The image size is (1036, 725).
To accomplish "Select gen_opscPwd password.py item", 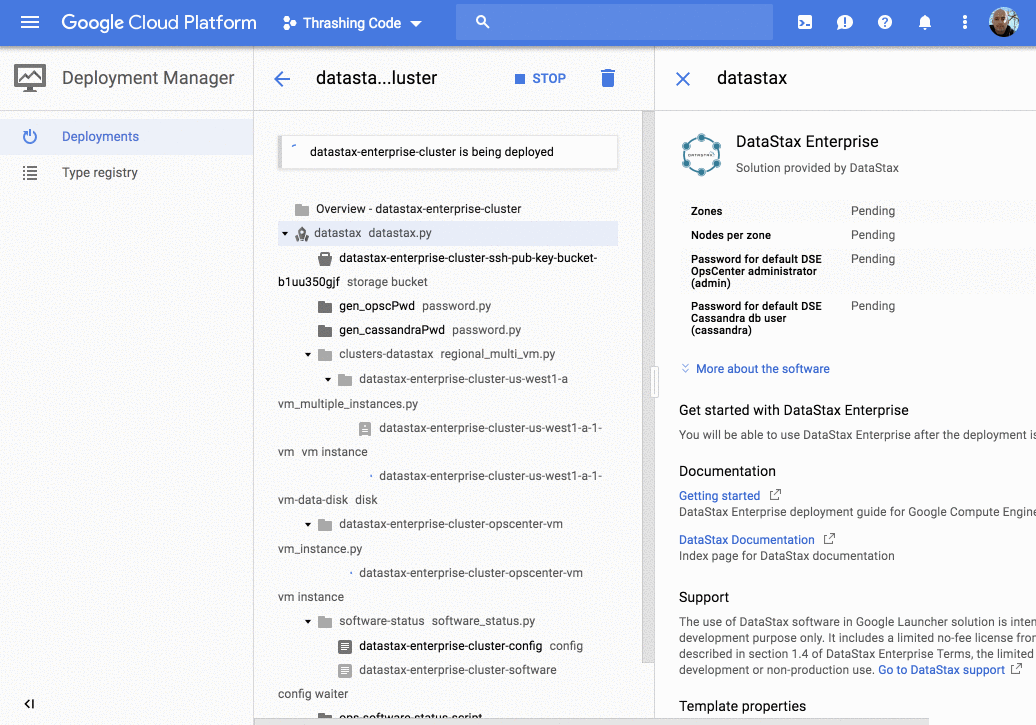I will tap(415, 306).
